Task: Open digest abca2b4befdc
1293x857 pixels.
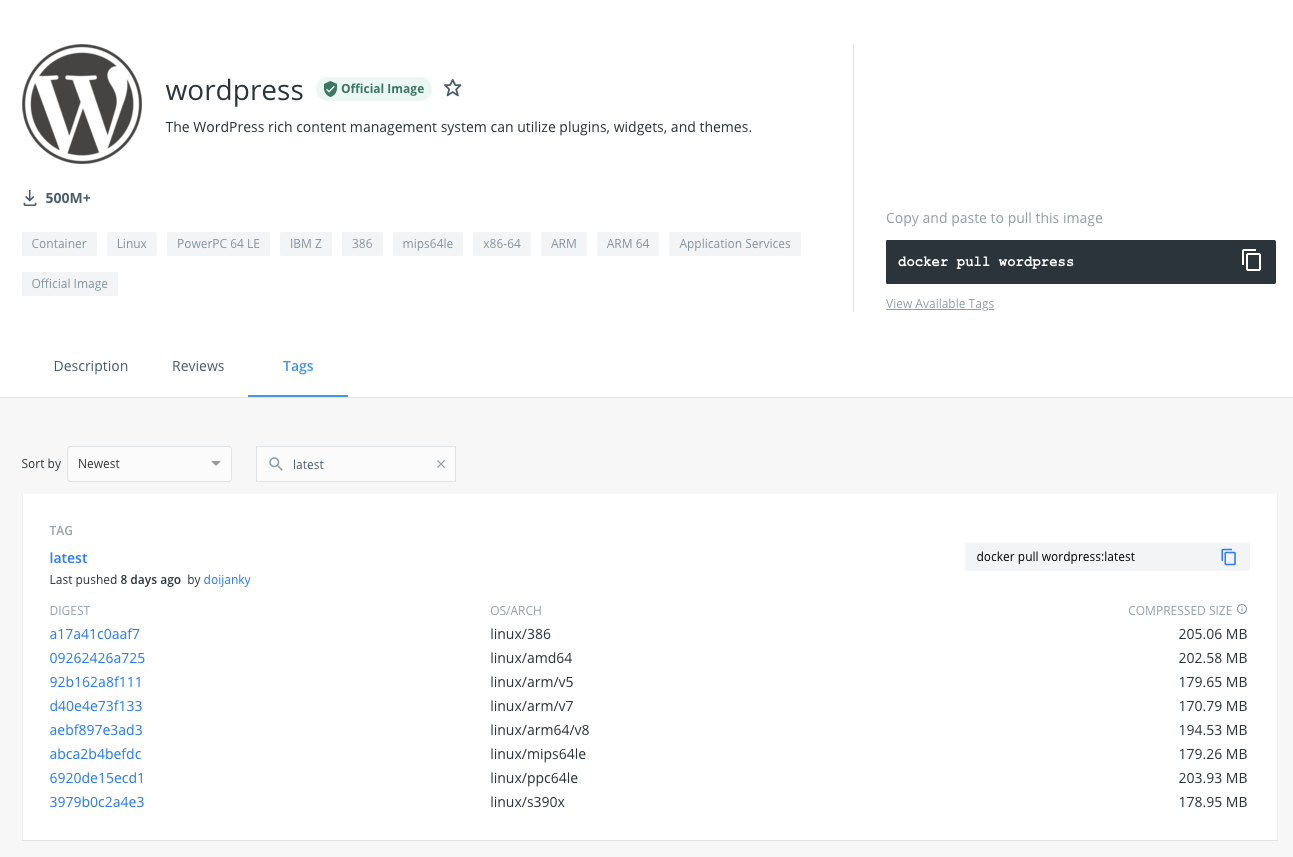Action: pos(96,754)
